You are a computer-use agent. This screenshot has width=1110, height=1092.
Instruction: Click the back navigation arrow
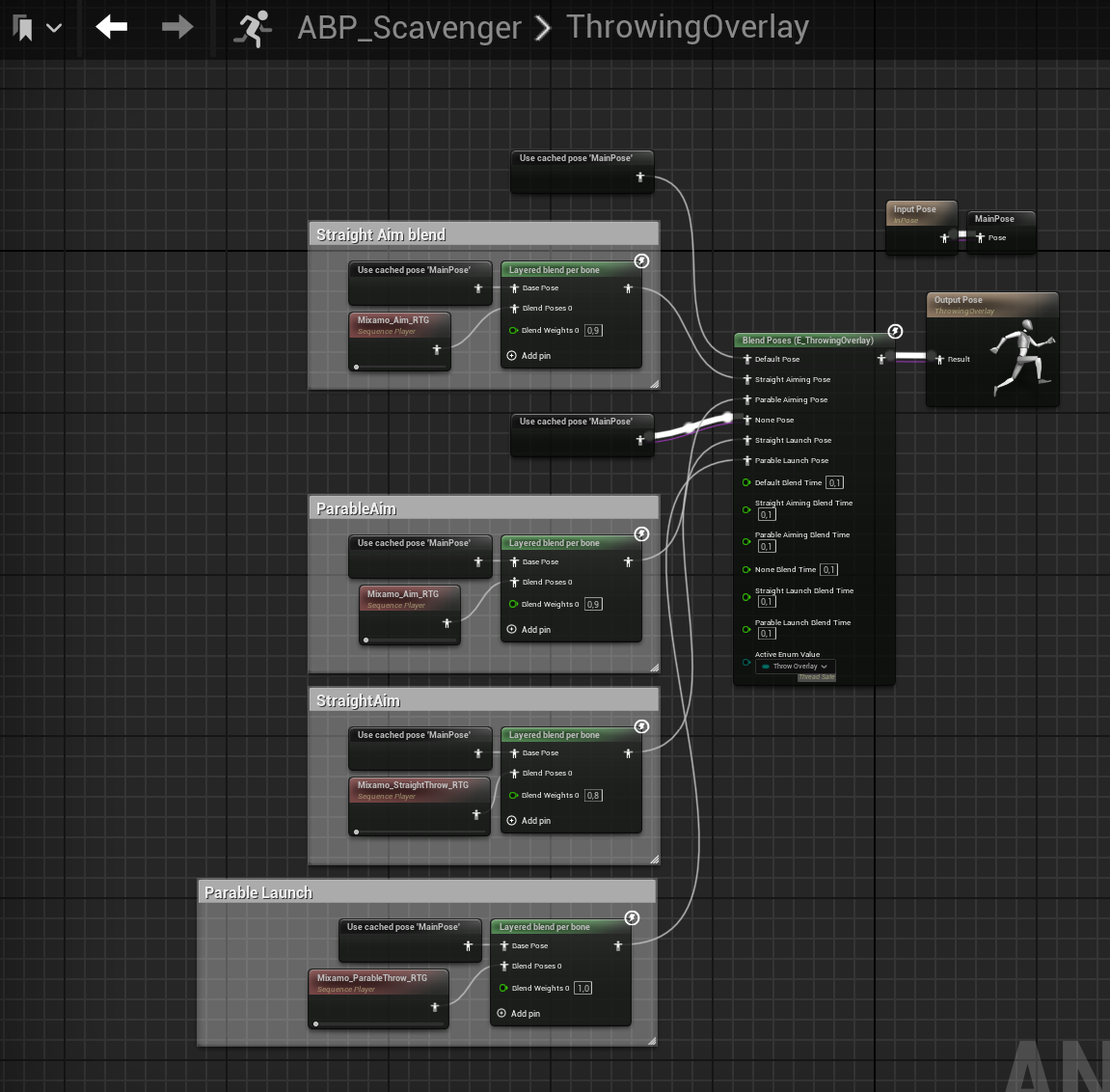pos(111,27)
